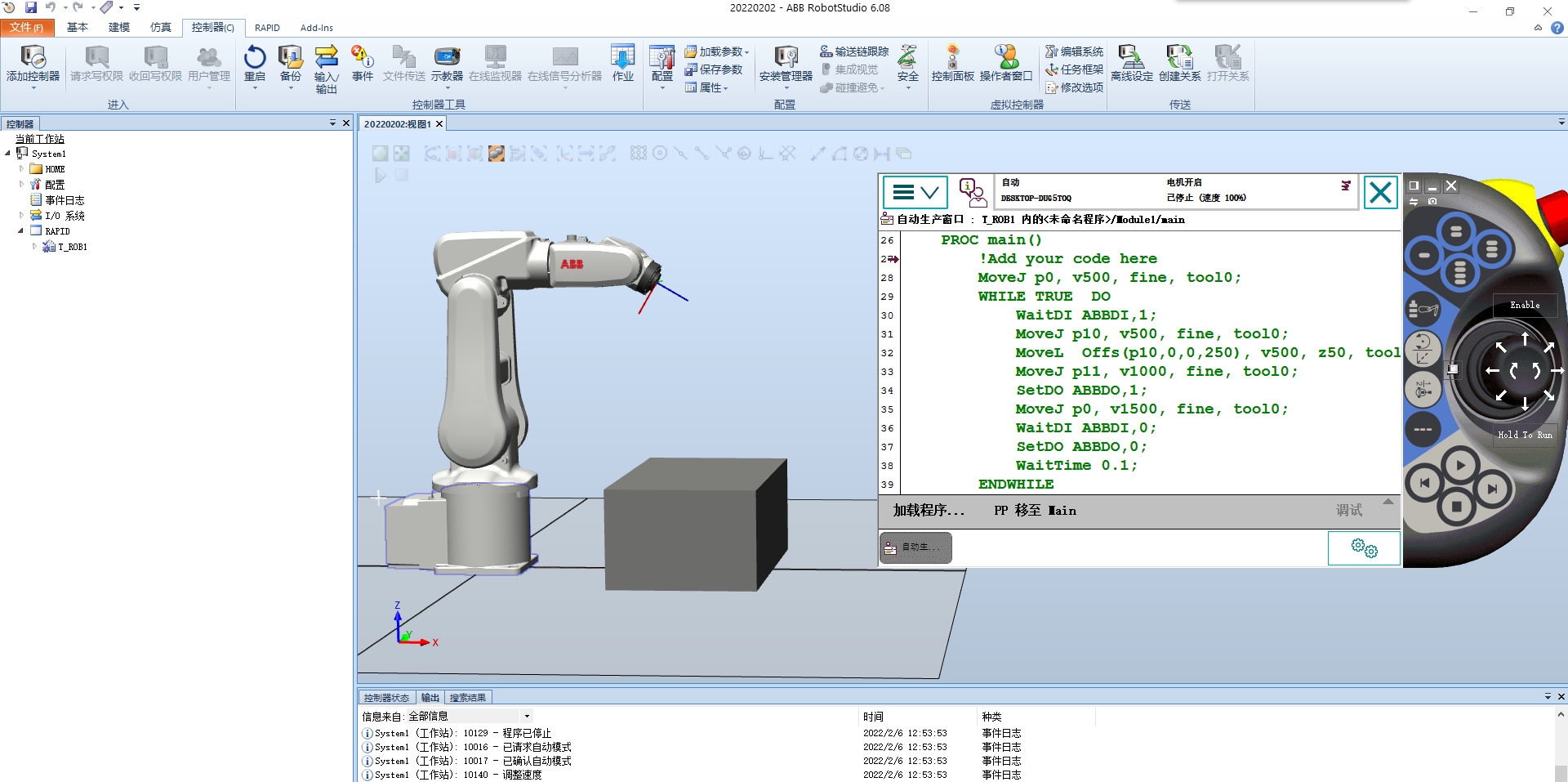Click the pendant axis 1-3/4-6 toggle button
The image size is (1568, 782).
coord(1423,390)
